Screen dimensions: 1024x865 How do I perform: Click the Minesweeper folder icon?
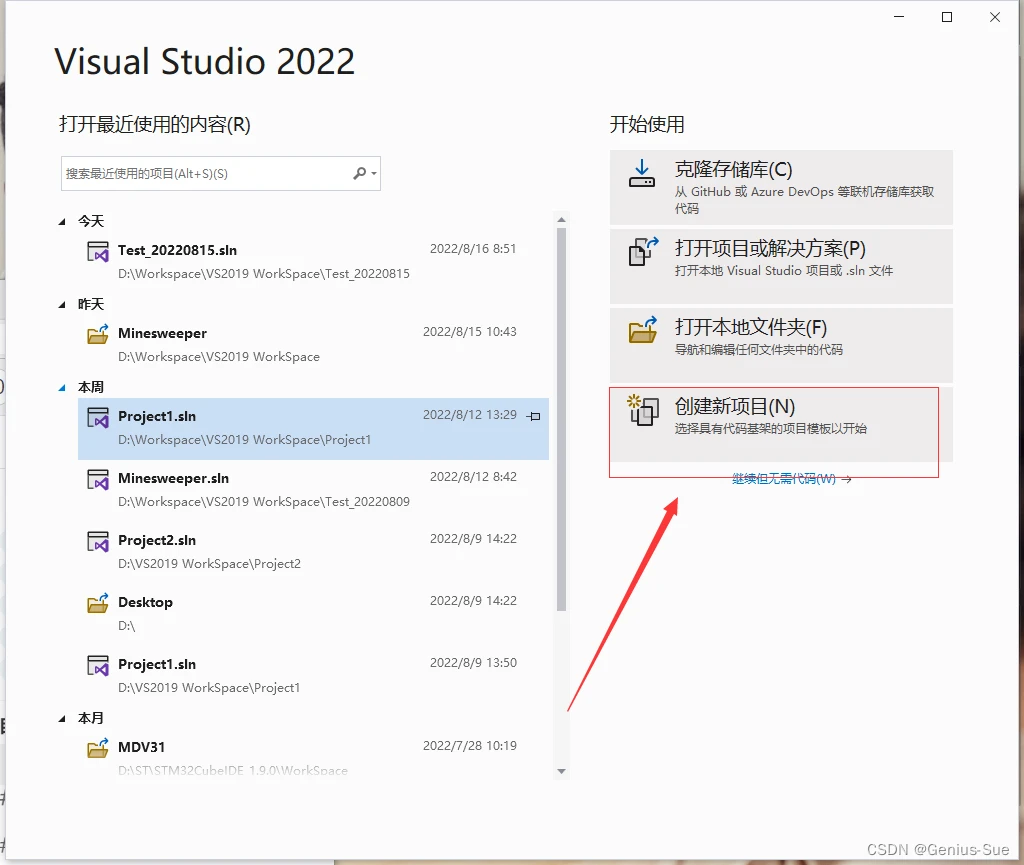(x=98, y=334)
